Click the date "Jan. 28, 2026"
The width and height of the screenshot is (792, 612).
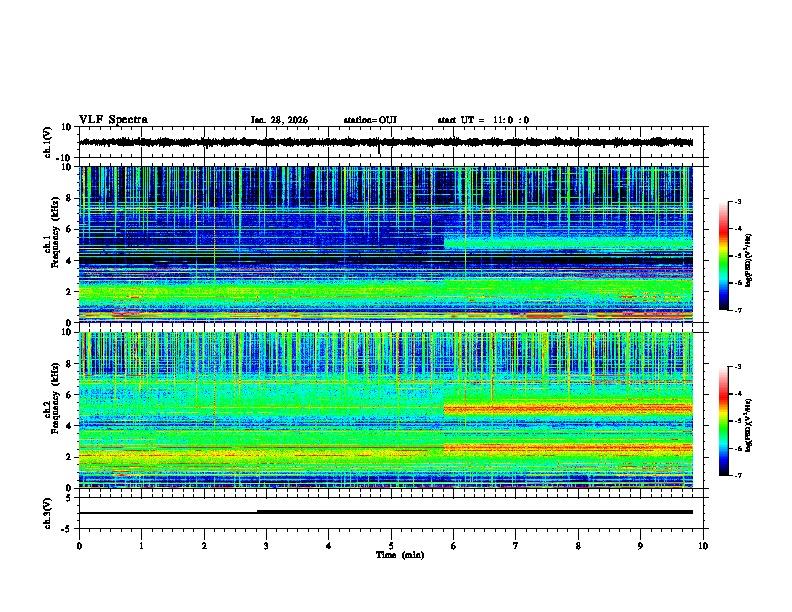point(279,120)
